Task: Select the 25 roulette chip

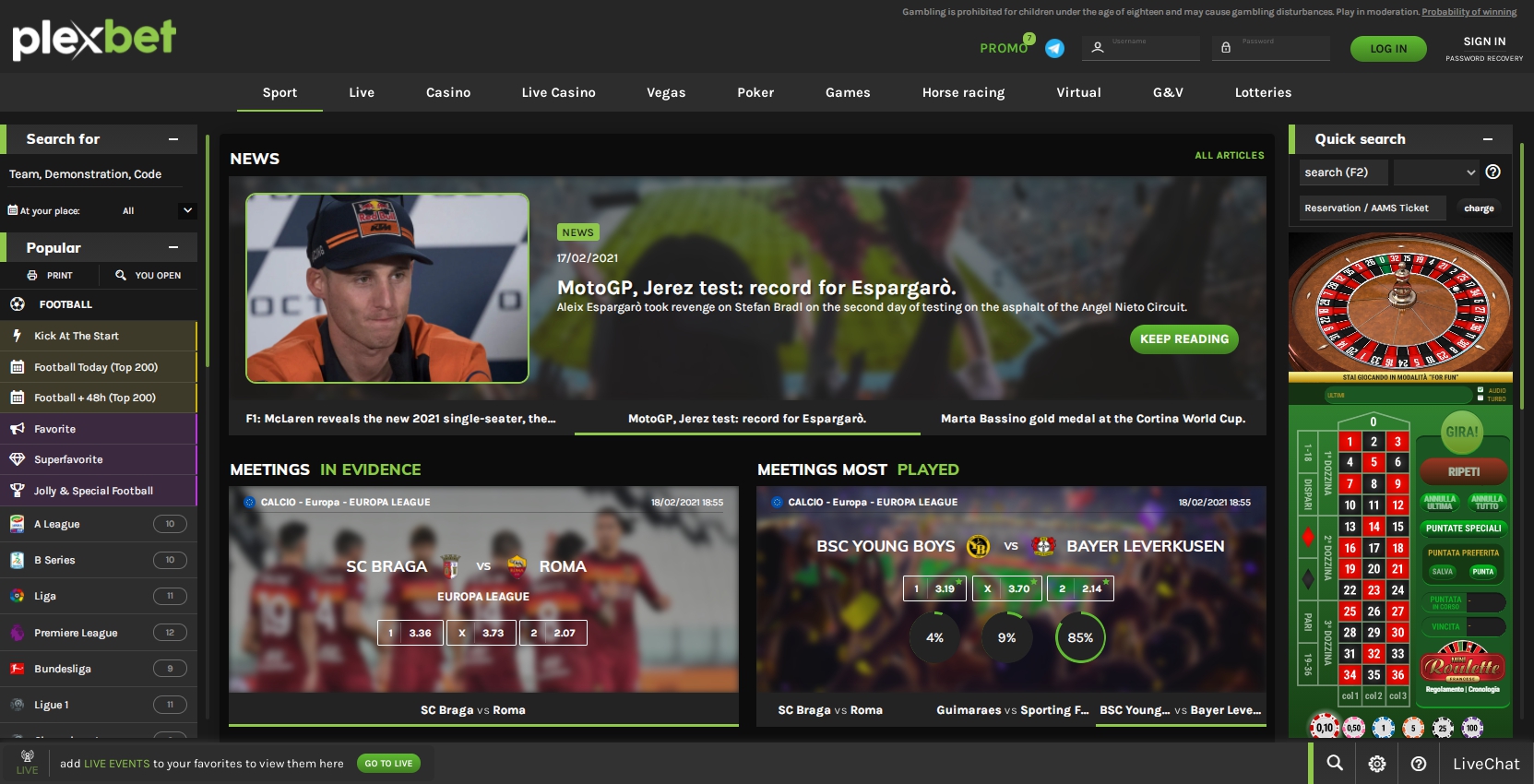Action: [x=1443, y=728]
